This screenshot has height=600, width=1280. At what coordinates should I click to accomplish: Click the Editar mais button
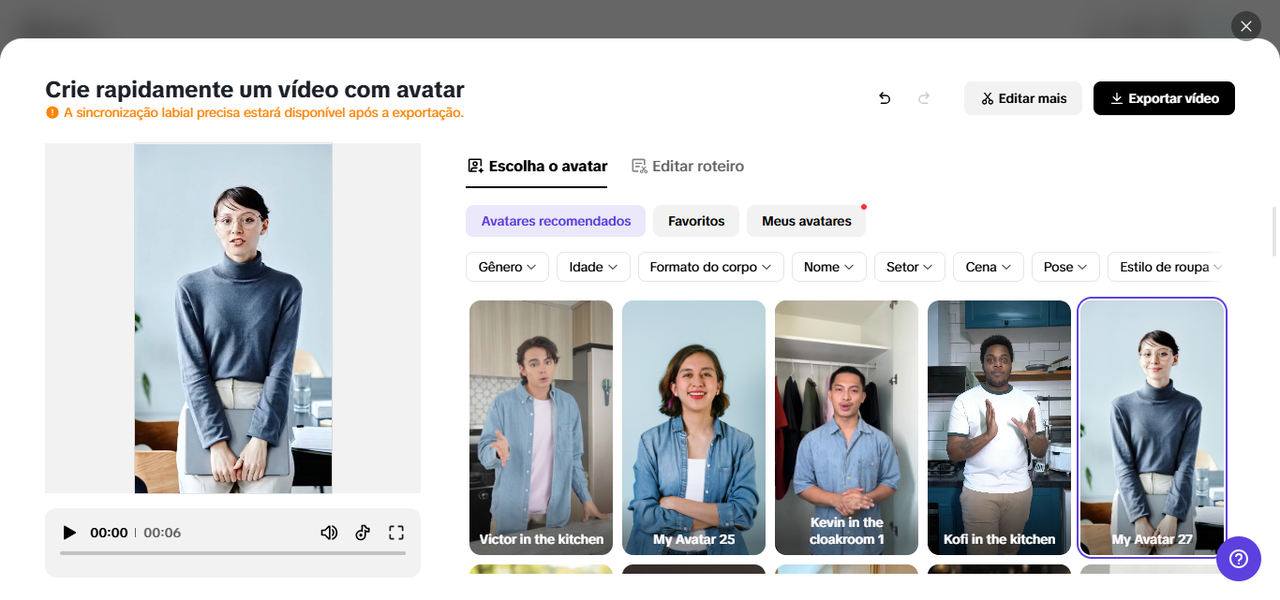[x=1022, y=98]
